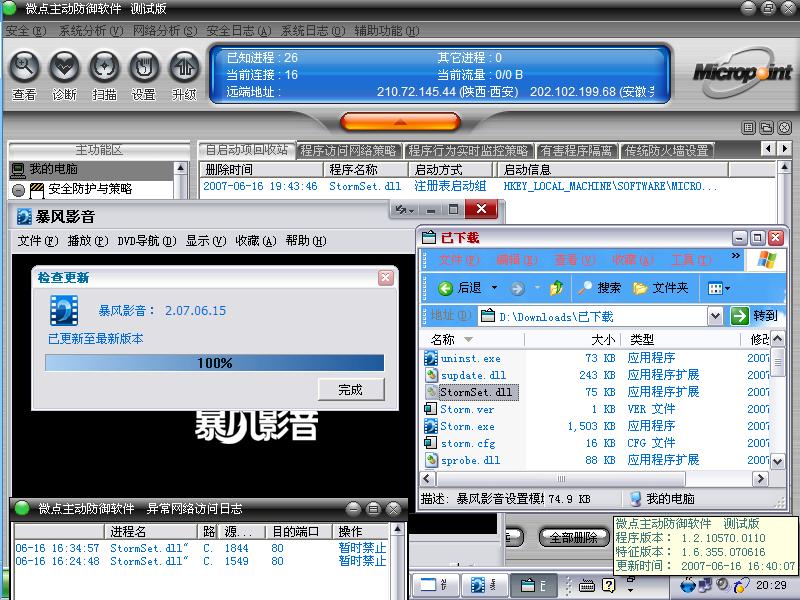The image size is (800, 600).
Task: Click the taskbar help question mark icon
Action: coord(608,586)
